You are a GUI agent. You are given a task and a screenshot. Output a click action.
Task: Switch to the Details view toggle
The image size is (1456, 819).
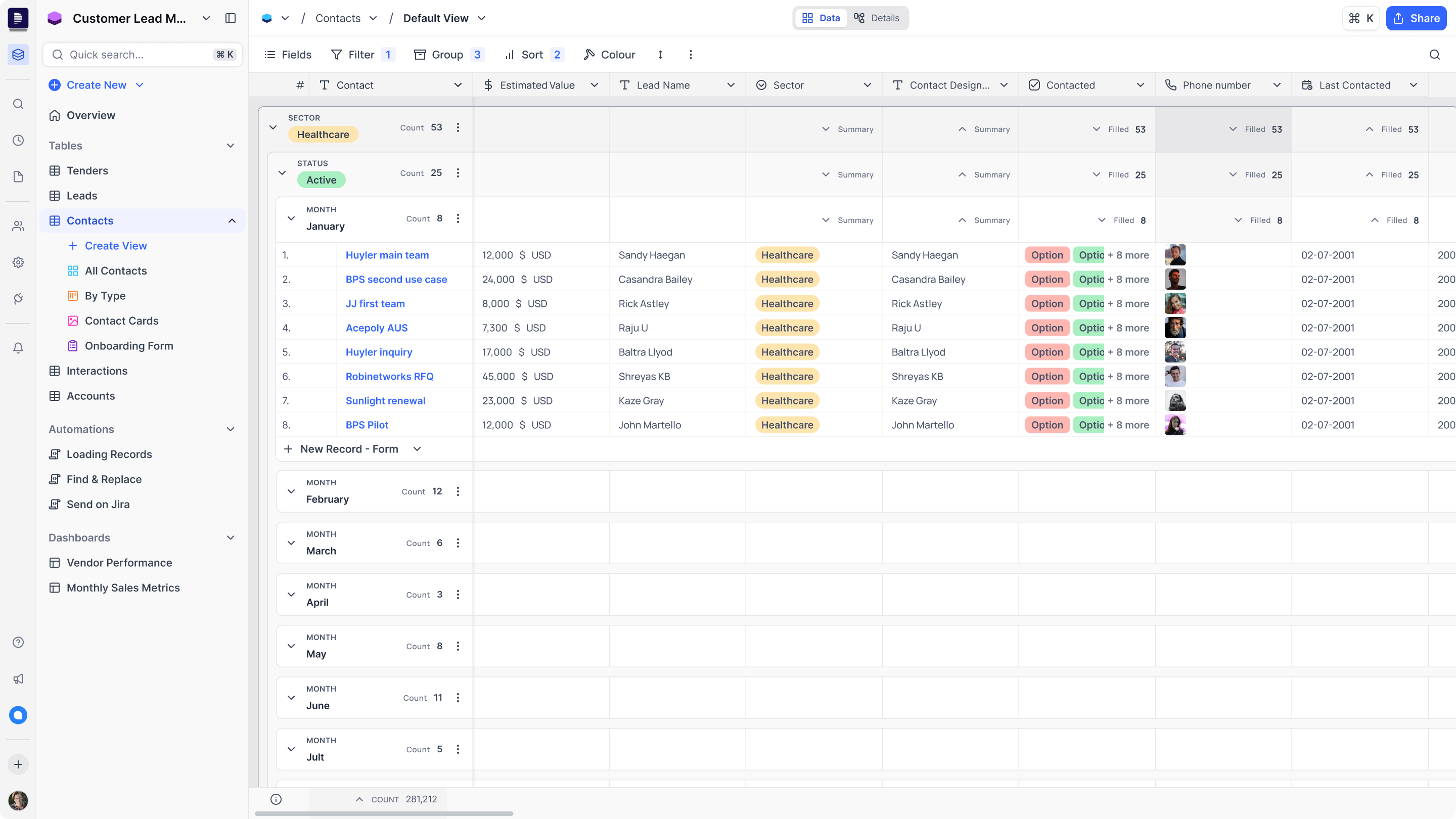(877, 18)
